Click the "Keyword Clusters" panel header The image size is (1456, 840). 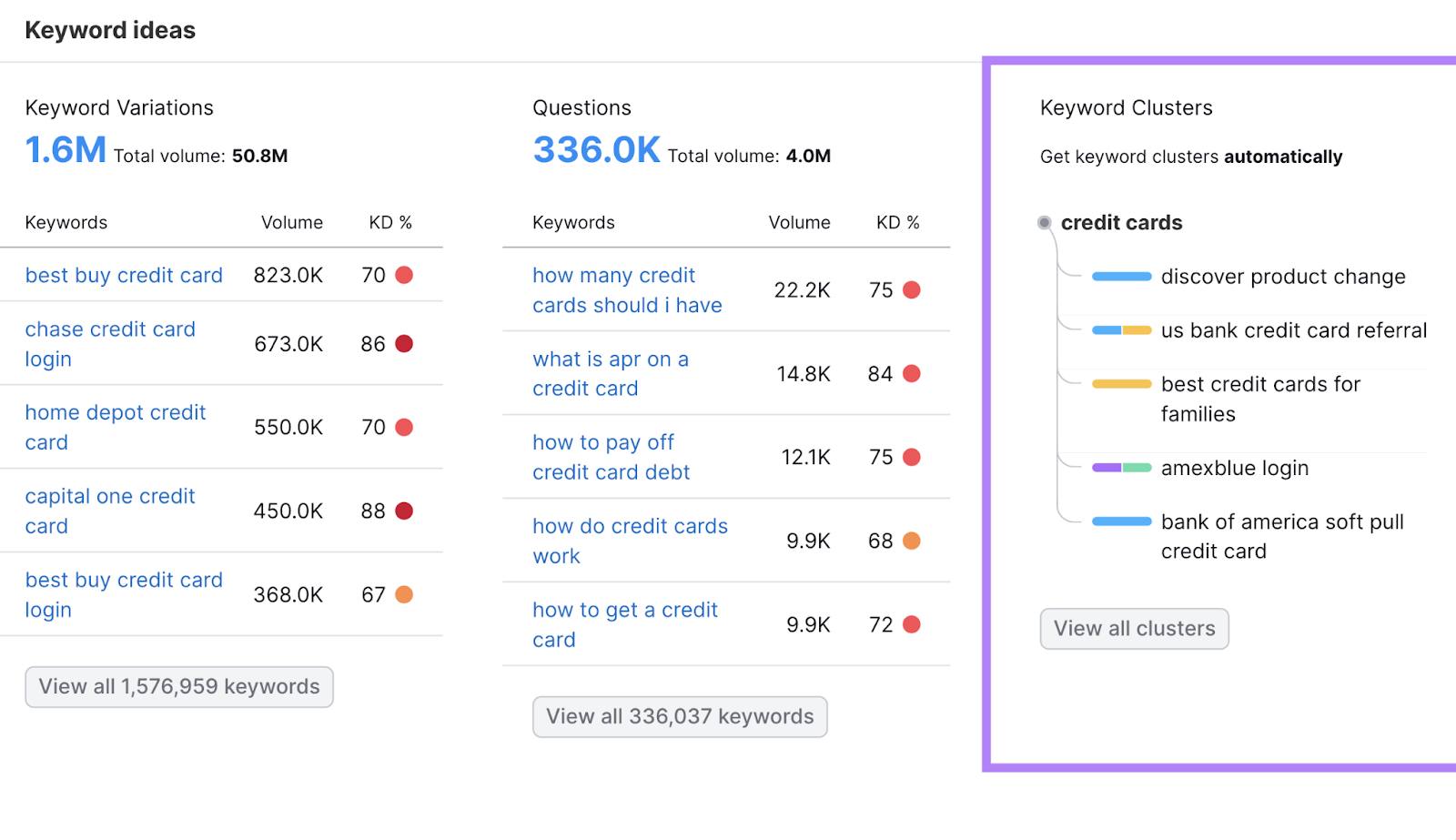pos(1125,107)
